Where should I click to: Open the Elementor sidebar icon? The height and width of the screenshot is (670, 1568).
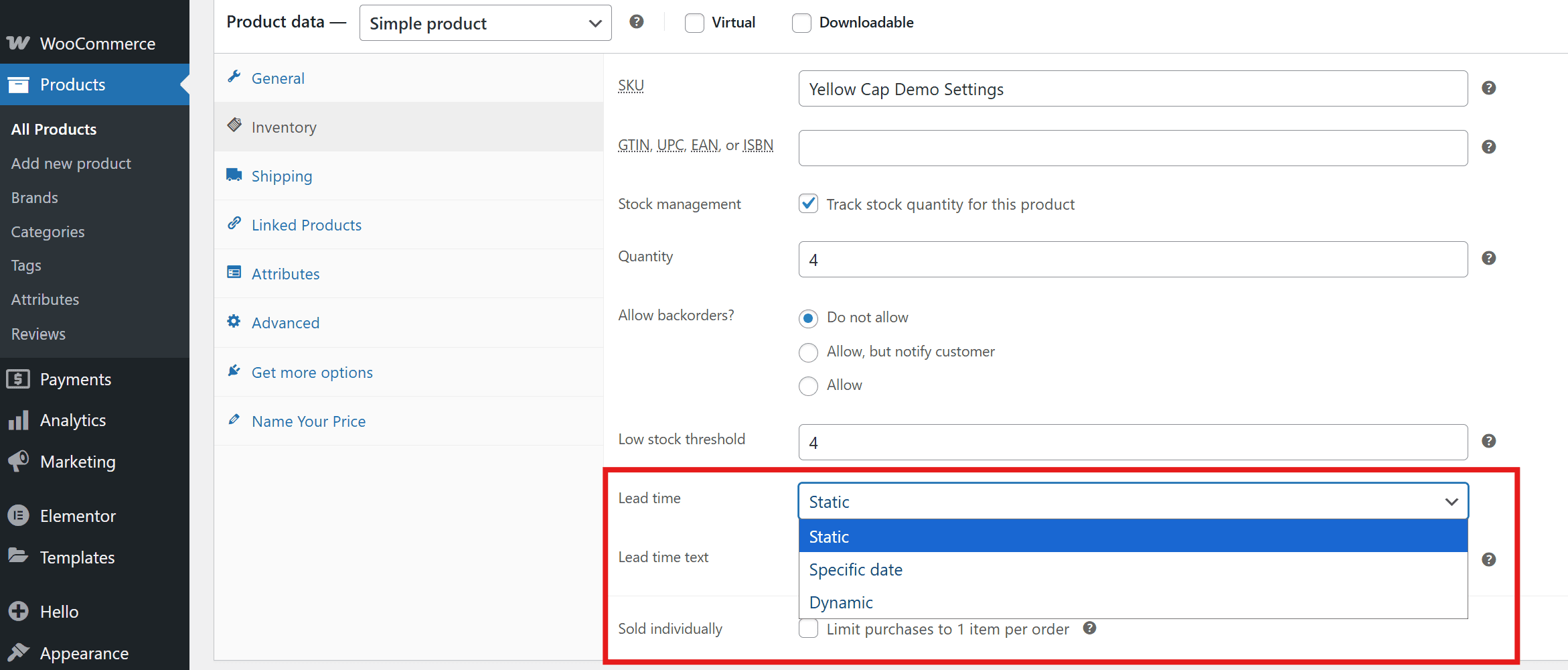pos(19,515)
